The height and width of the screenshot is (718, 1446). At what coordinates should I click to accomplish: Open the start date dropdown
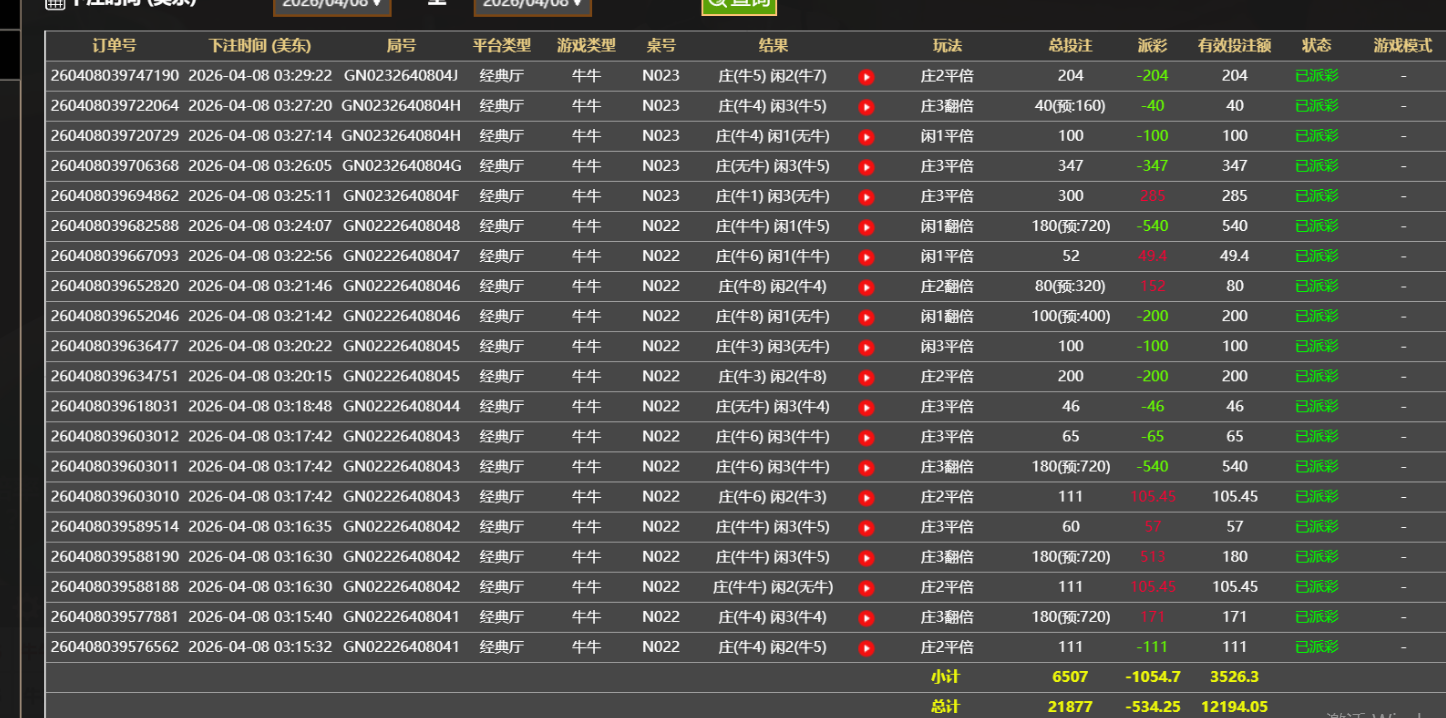click(x=332, y=5)
